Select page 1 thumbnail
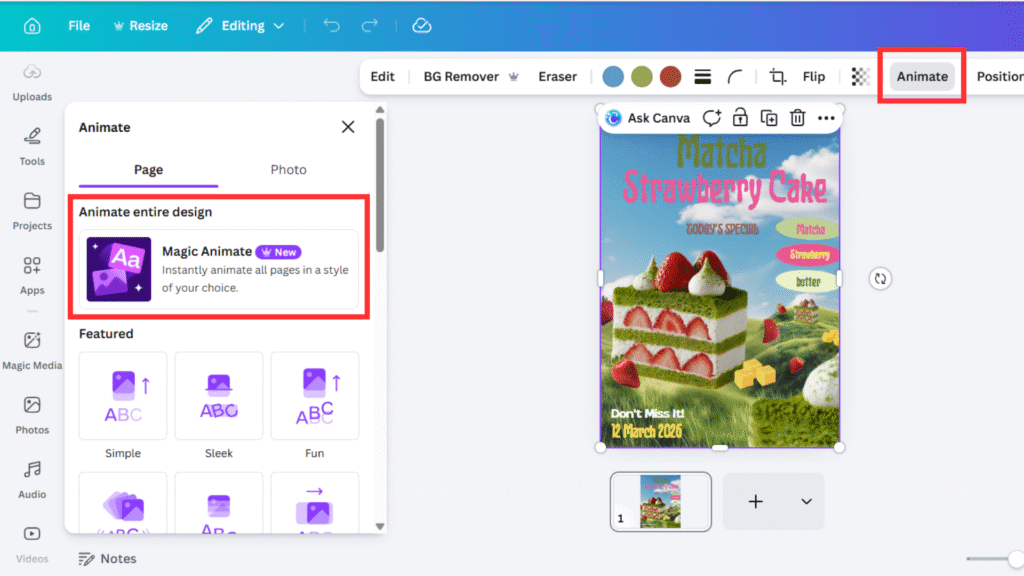The image size is (1024, 576). tap(661, 501)
